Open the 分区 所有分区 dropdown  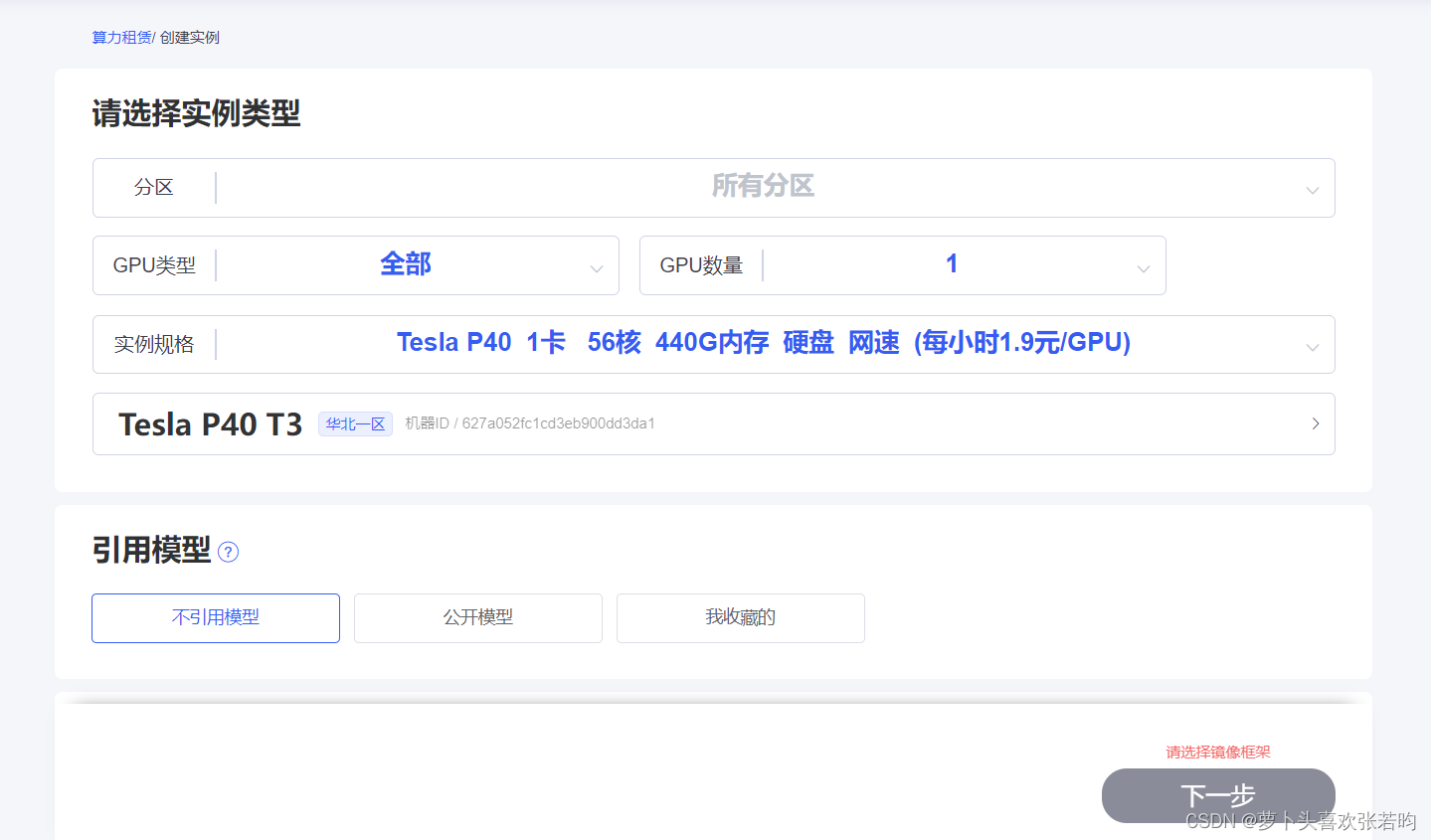pyautogui.click(x=713, y=188)
